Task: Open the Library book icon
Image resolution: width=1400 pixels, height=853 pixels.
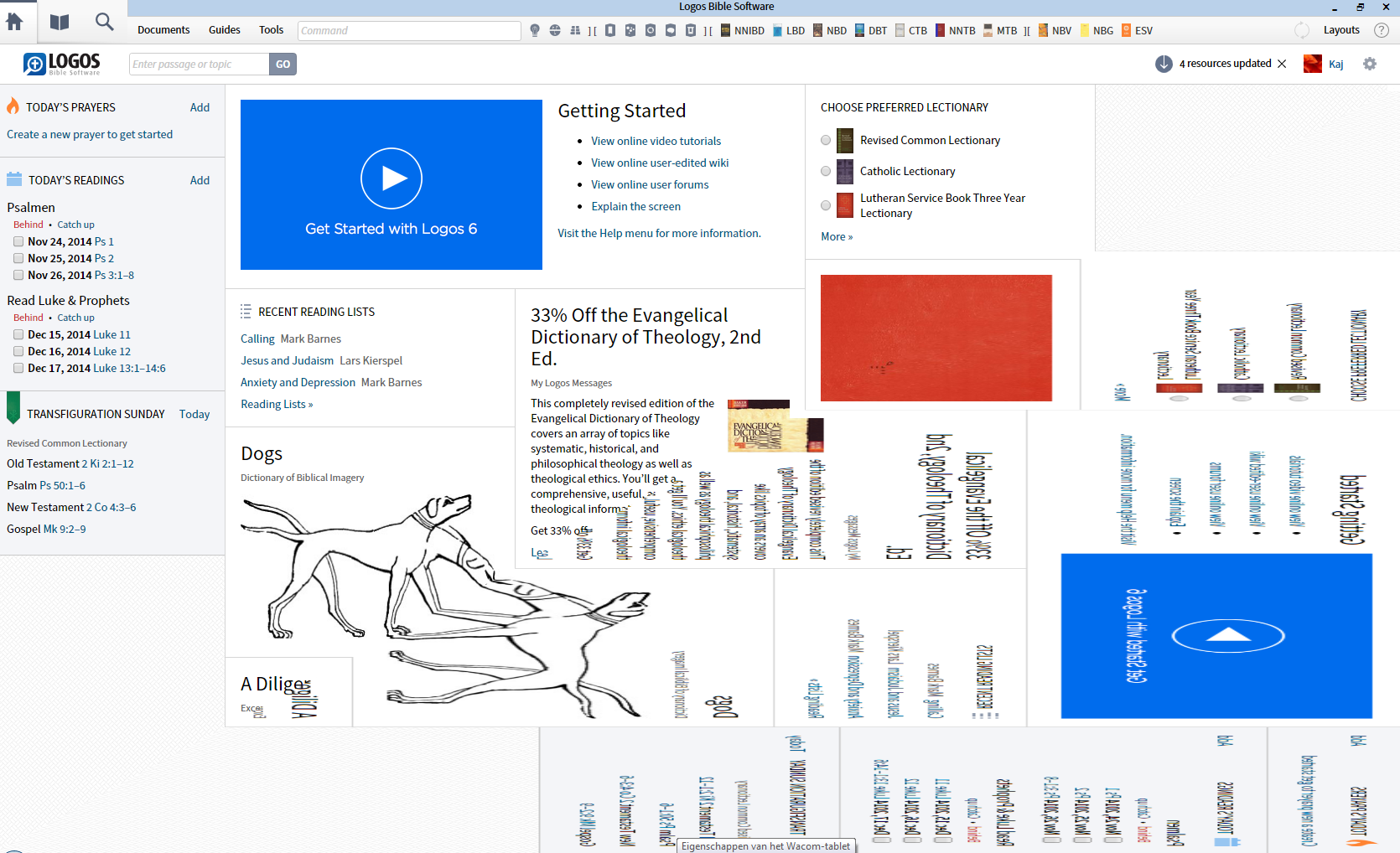Action: coord(60,22)
